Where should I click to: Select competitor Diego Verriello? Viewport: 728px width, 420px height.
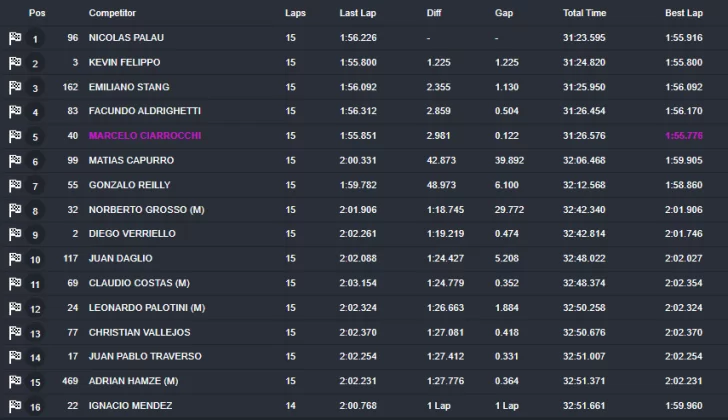[x=132, y=234]
